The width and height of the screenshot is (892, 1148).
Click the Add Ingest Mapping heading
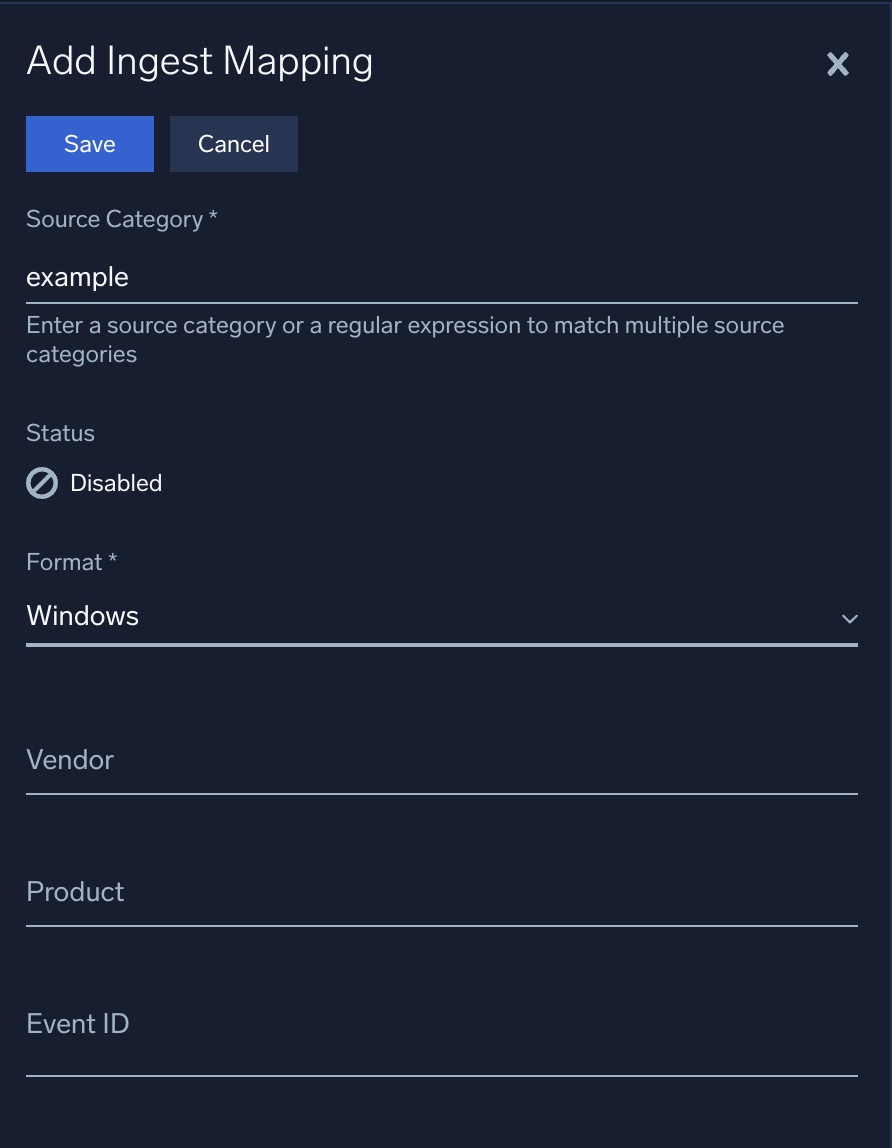(200, 62)
